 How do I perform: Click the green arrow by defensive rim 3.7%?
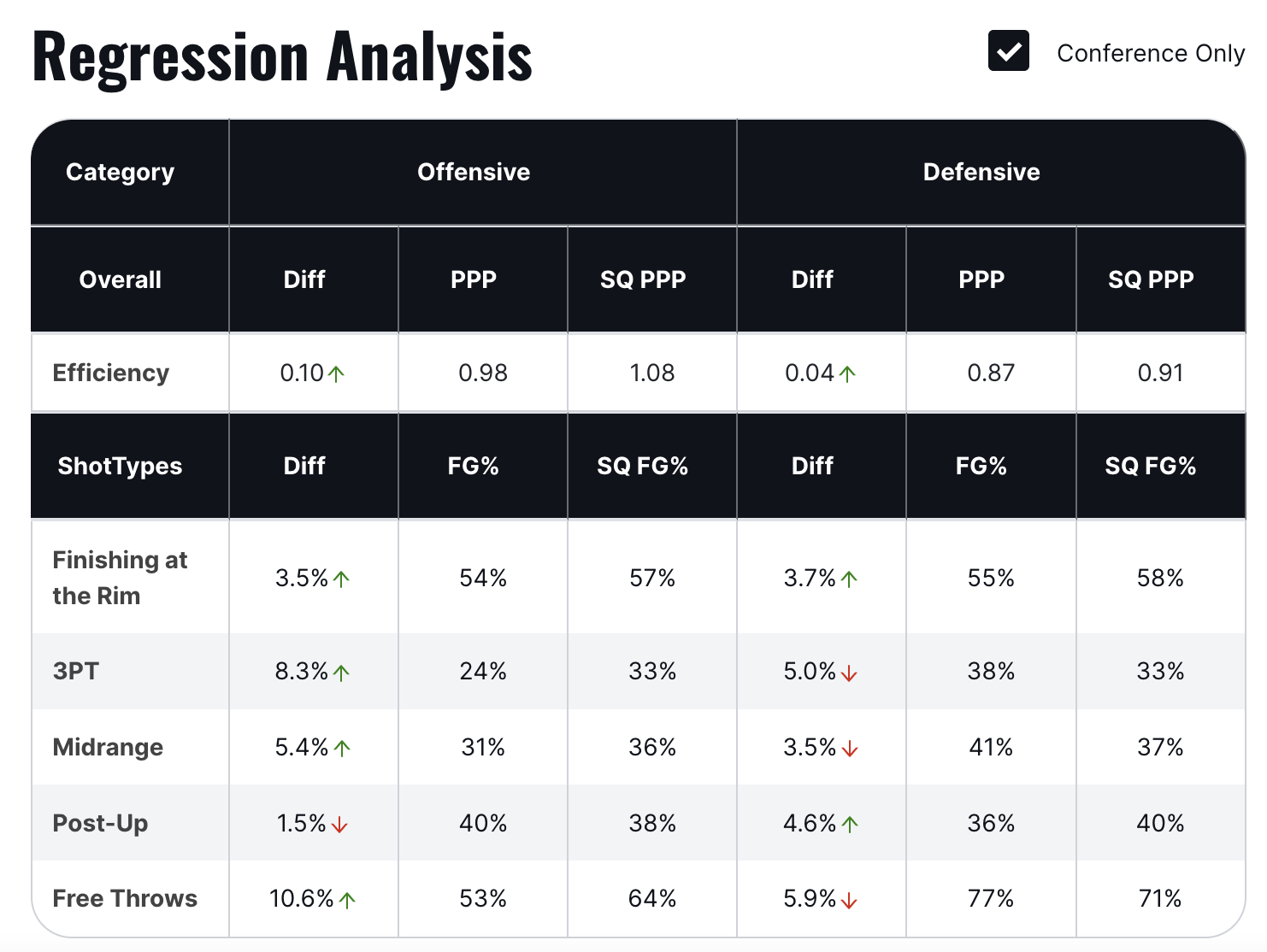coord(849,580)
